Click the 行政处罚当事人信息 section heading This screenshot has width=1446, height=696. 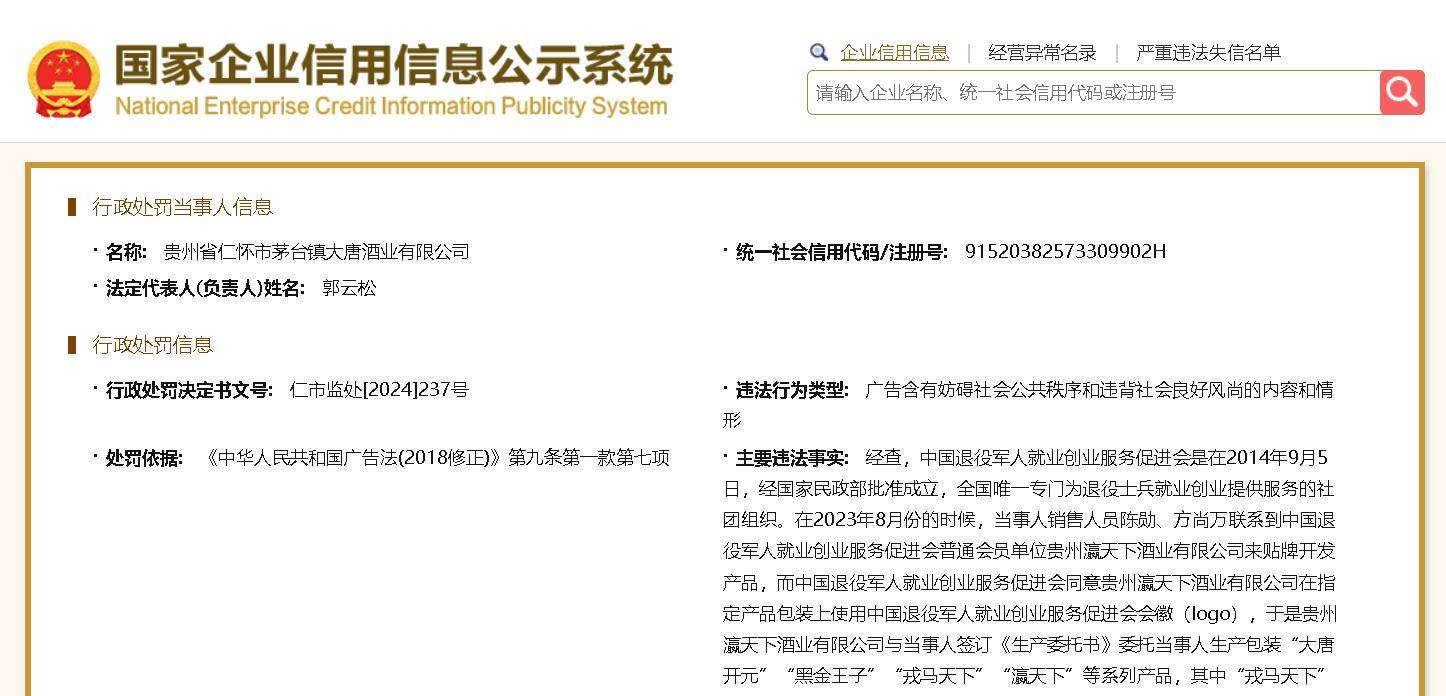click(x=183, y=207)
